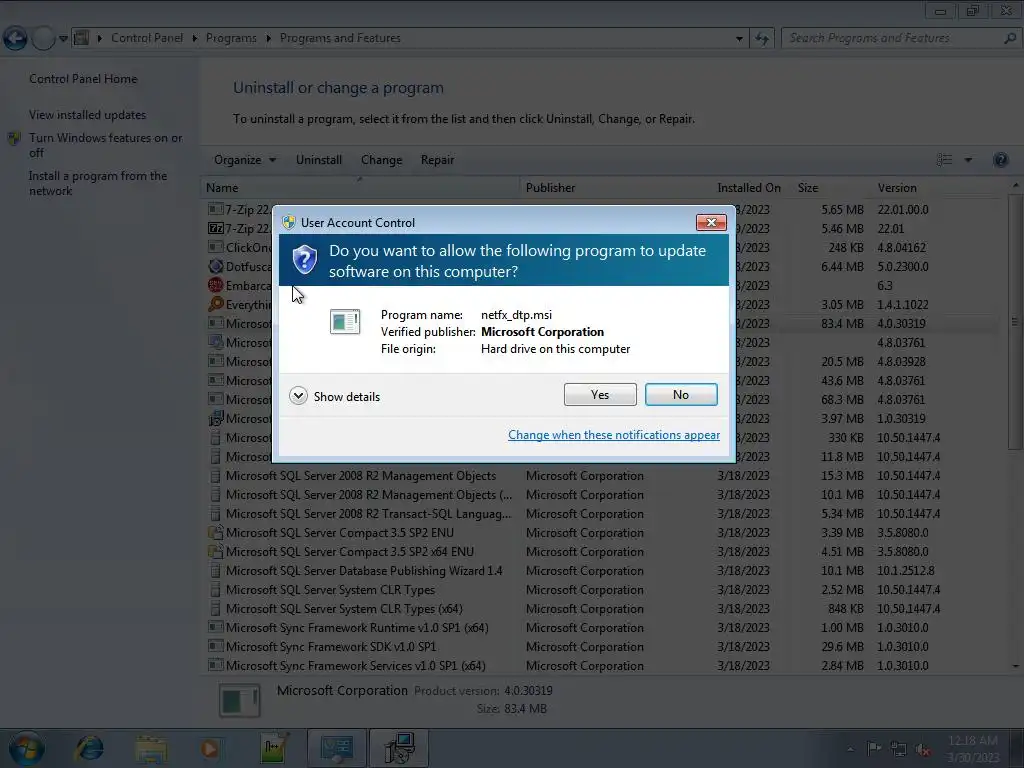Close the User Account Control dialog
The height and width of the screenshot is (768, 1024).
pyautogui.click(x=711, y=223)
